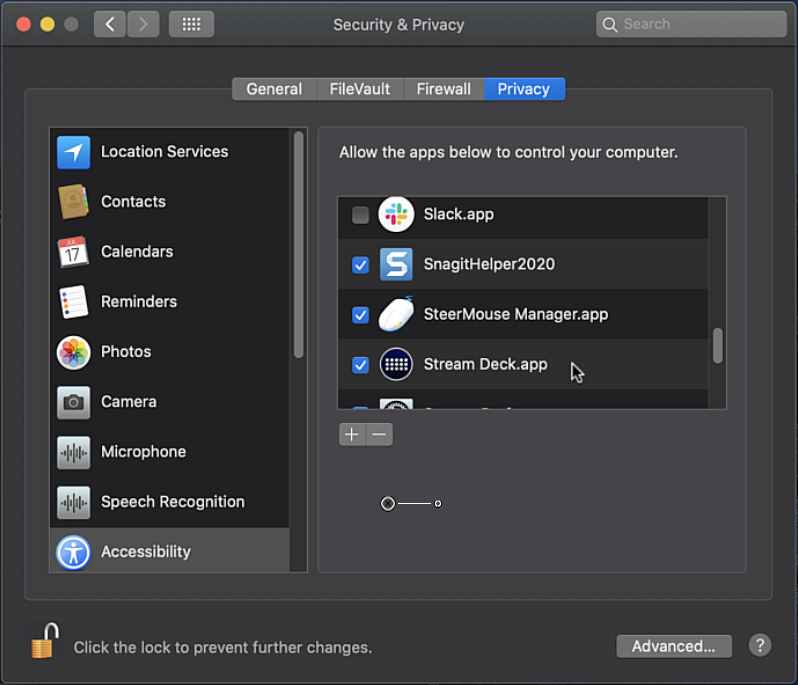
Task: Select the Stream Deck.app name text
Action: pyautogui.click(x=486, y=364)
